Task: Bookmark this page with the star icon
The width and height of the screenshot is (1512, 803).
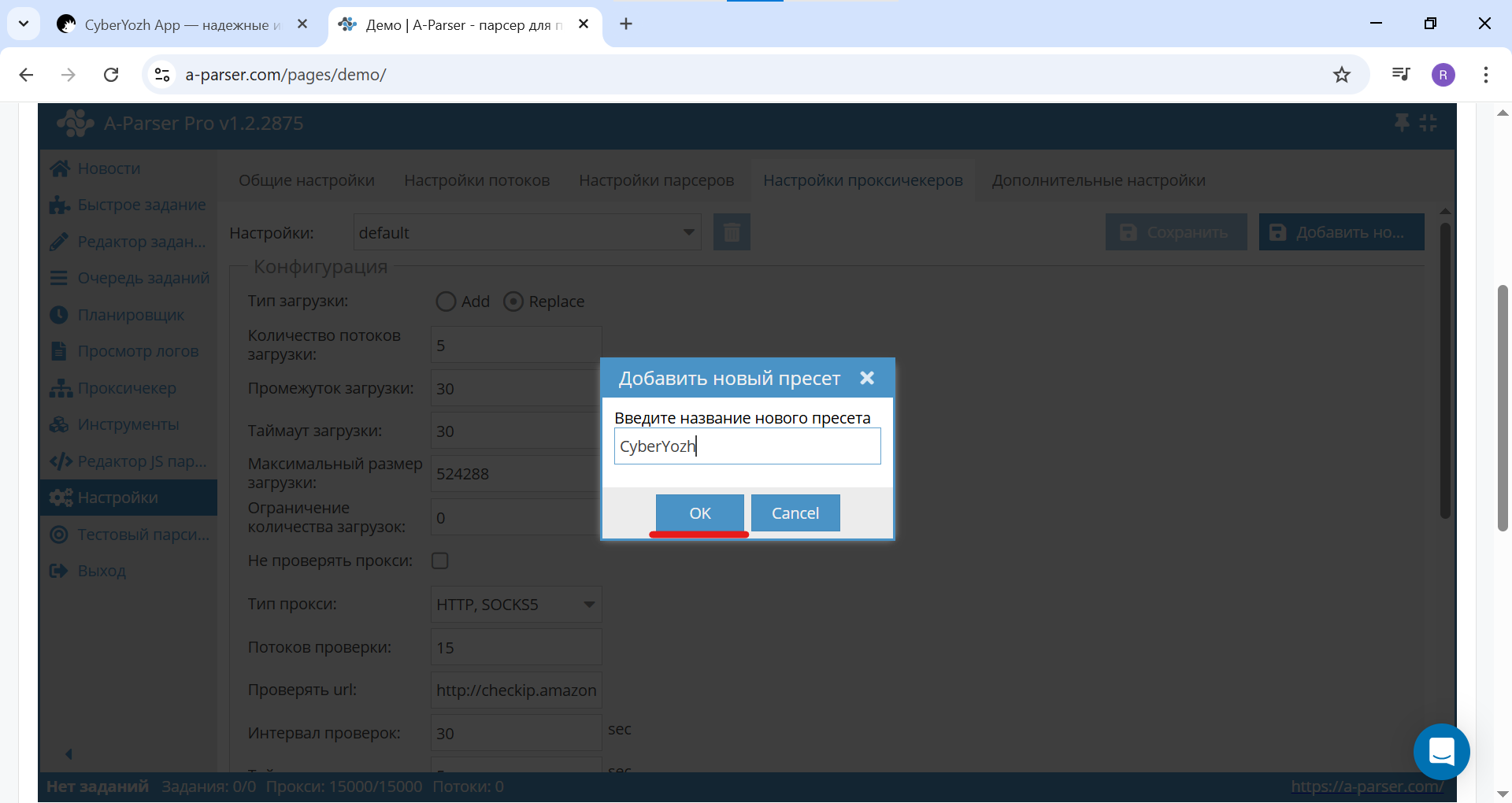Action: click(1341, 75)
